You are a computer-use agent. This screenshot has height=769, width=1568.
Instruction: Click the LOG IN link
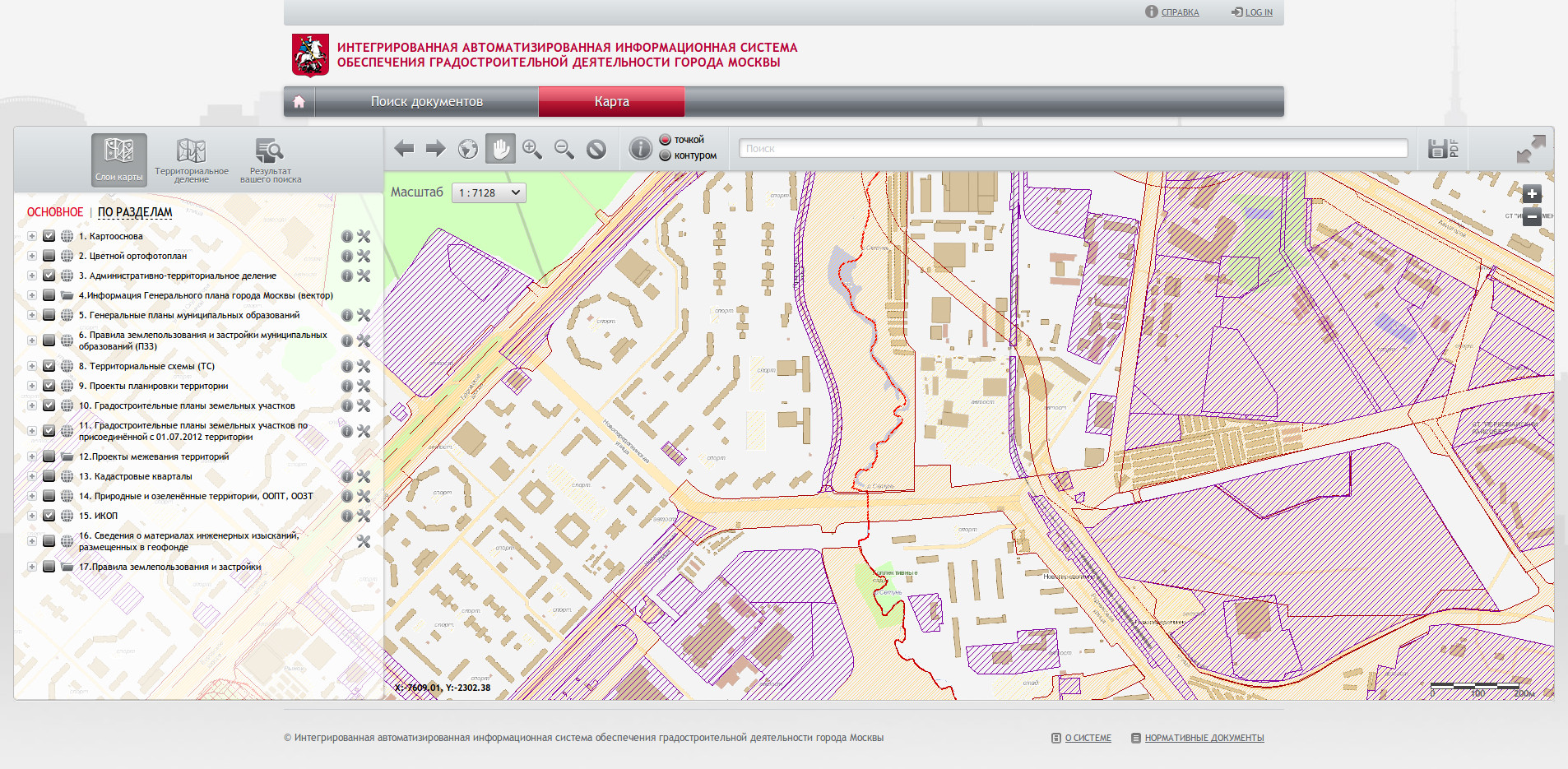pyautogui.click(x=1258, y=12)
